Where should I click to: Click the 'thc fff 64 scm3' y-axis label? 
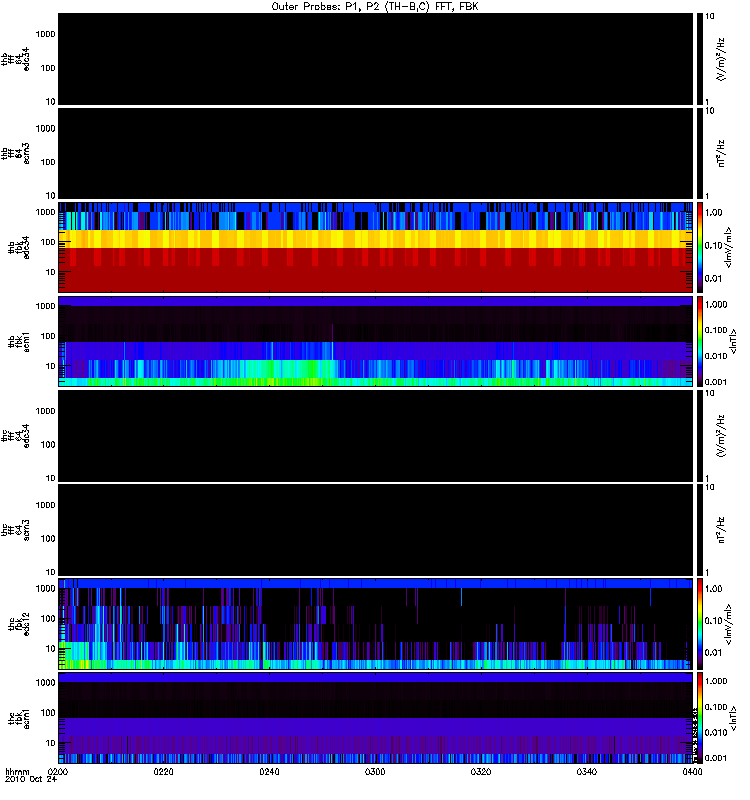15,530
